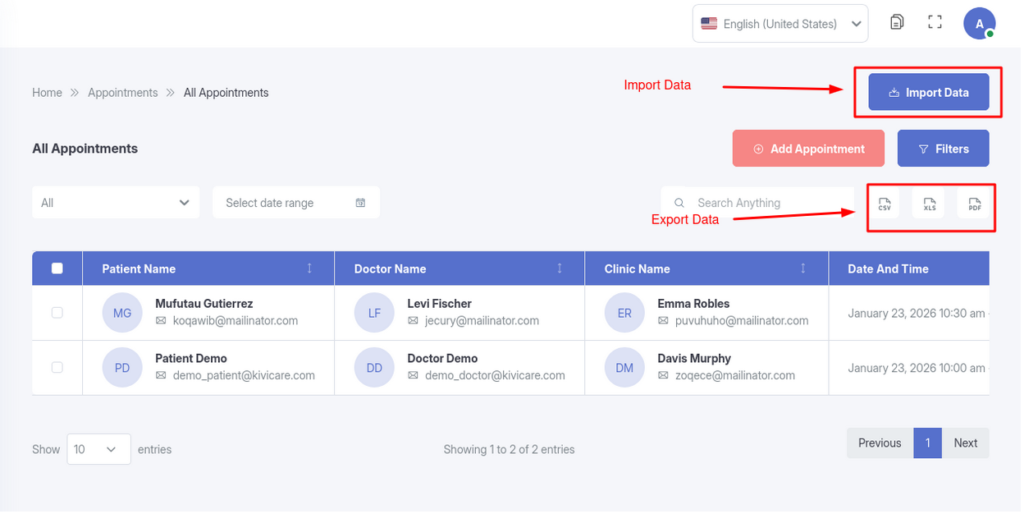Select the Patient Demo row checkbox
This screenshot has height=514, width=1024.
[57, 367]
